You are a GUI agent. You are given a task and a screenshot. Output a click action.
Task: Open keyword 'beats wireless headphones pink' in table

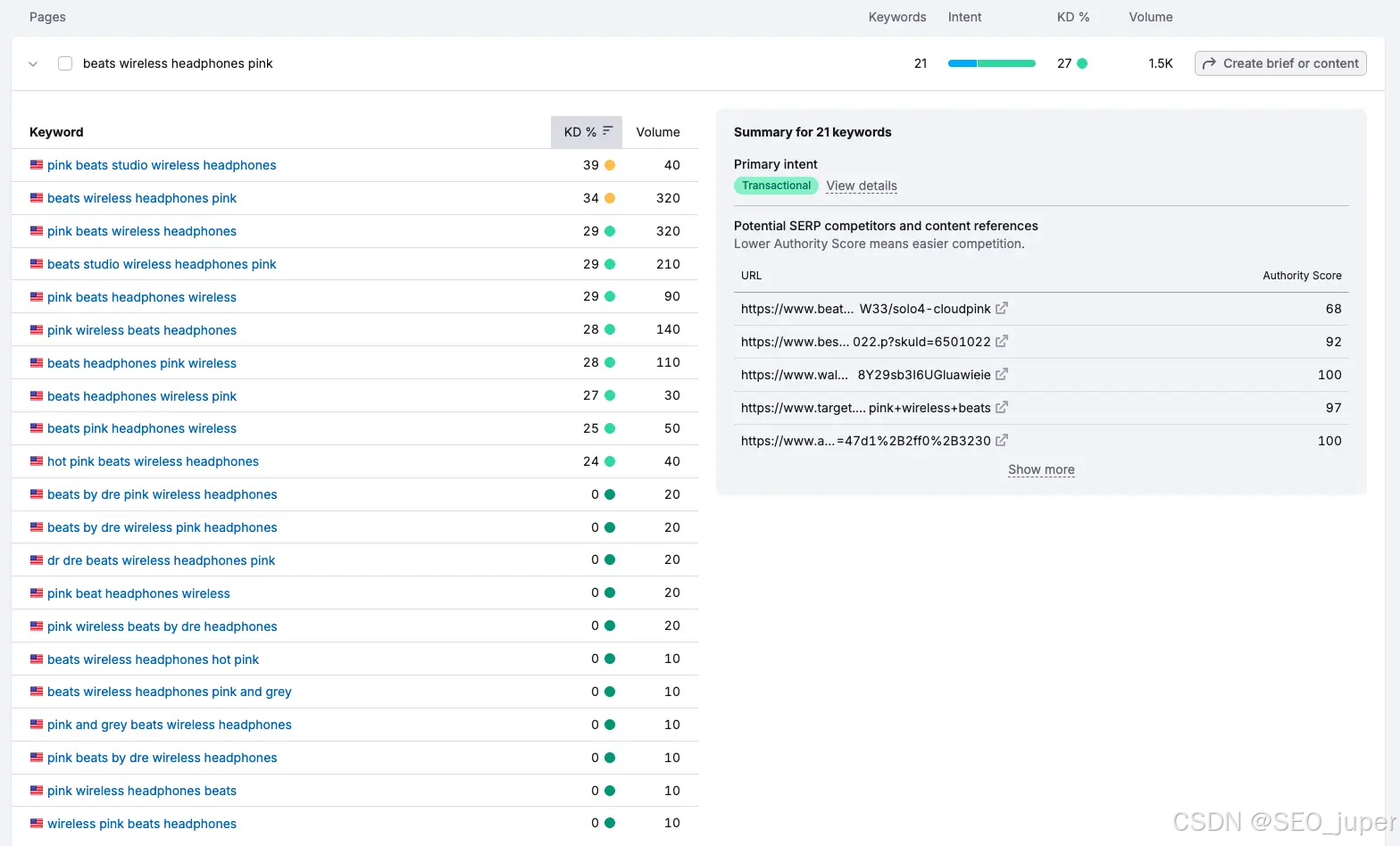coord(142,198)
